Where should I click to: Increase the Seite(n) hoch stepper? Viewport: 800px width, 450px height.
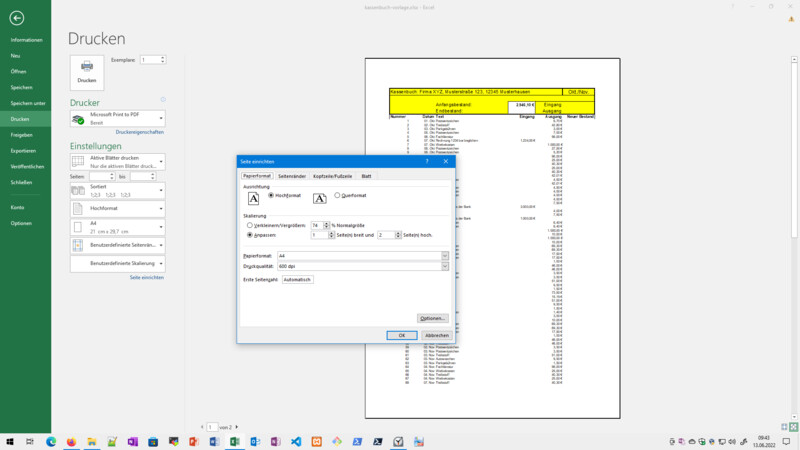point(398,233)
